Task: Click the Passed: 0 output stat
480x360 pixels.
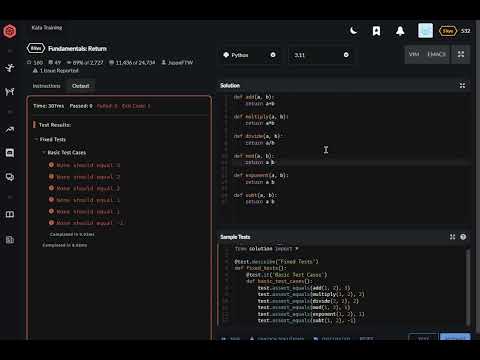Action: (x=81, y=106)
